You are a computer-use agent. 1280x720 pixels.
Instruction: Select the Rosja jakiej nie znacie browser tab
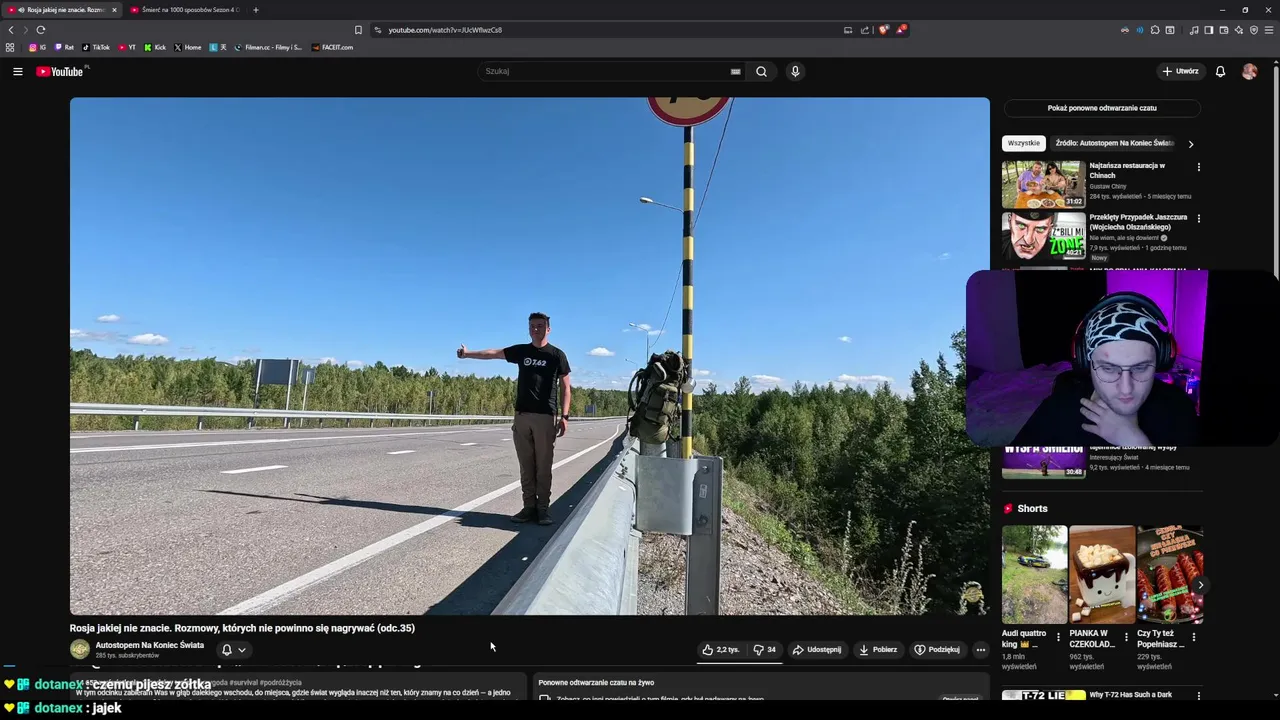[x=60, y=10]
